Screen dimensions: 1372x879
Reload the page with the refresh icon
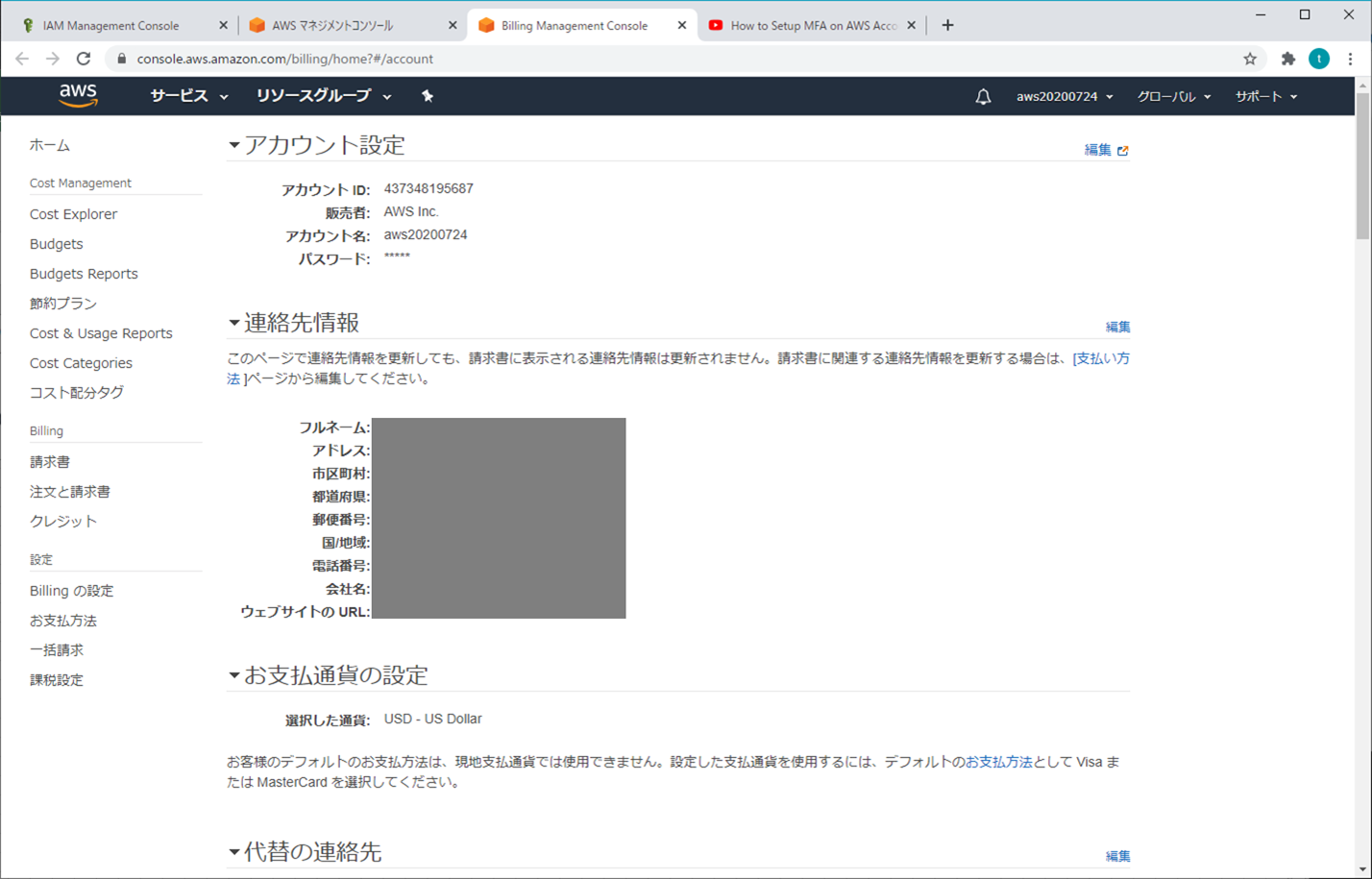84,59
